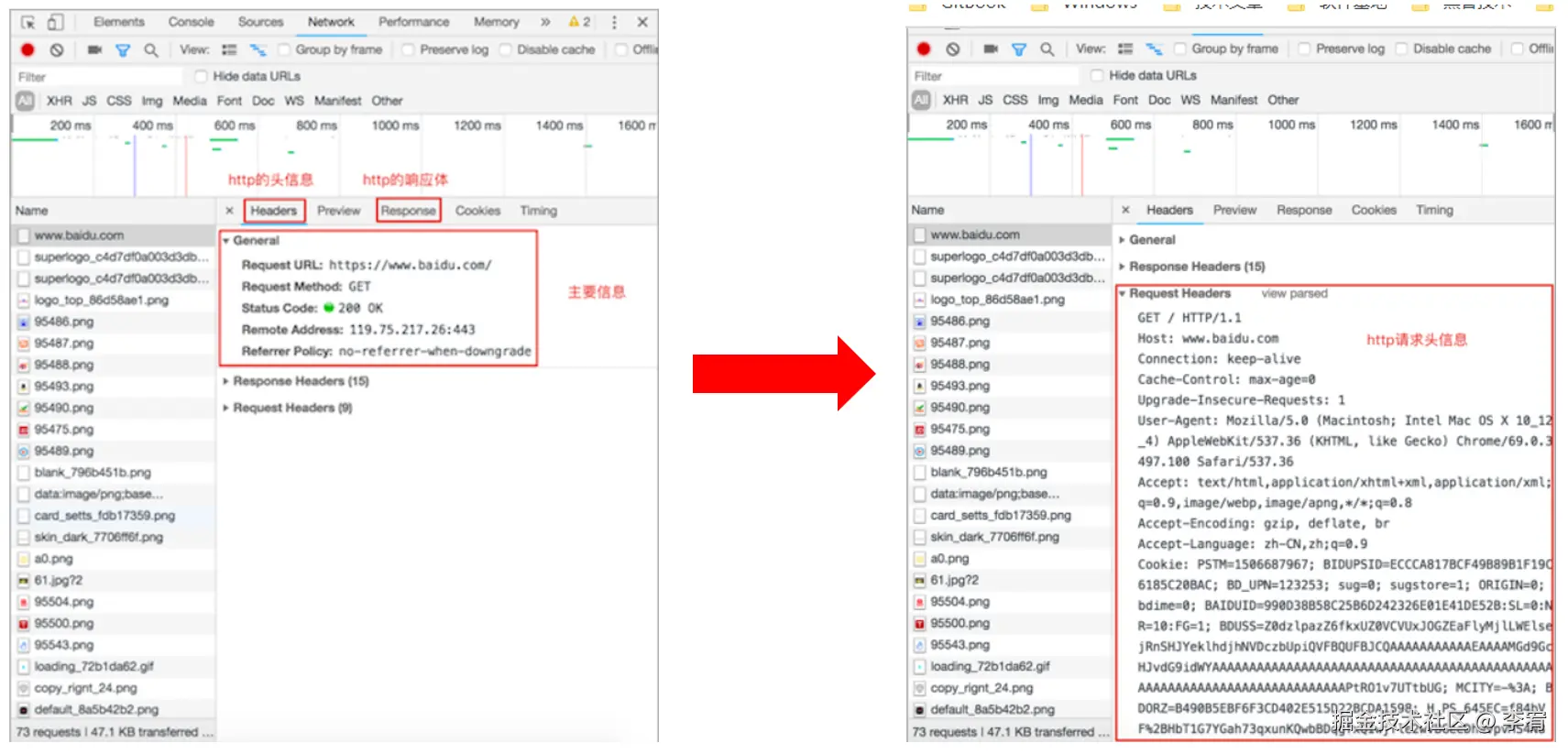Check Hide data URLs in right panel
Screen dimensions: 1568x754
(x=1098, y=75)
